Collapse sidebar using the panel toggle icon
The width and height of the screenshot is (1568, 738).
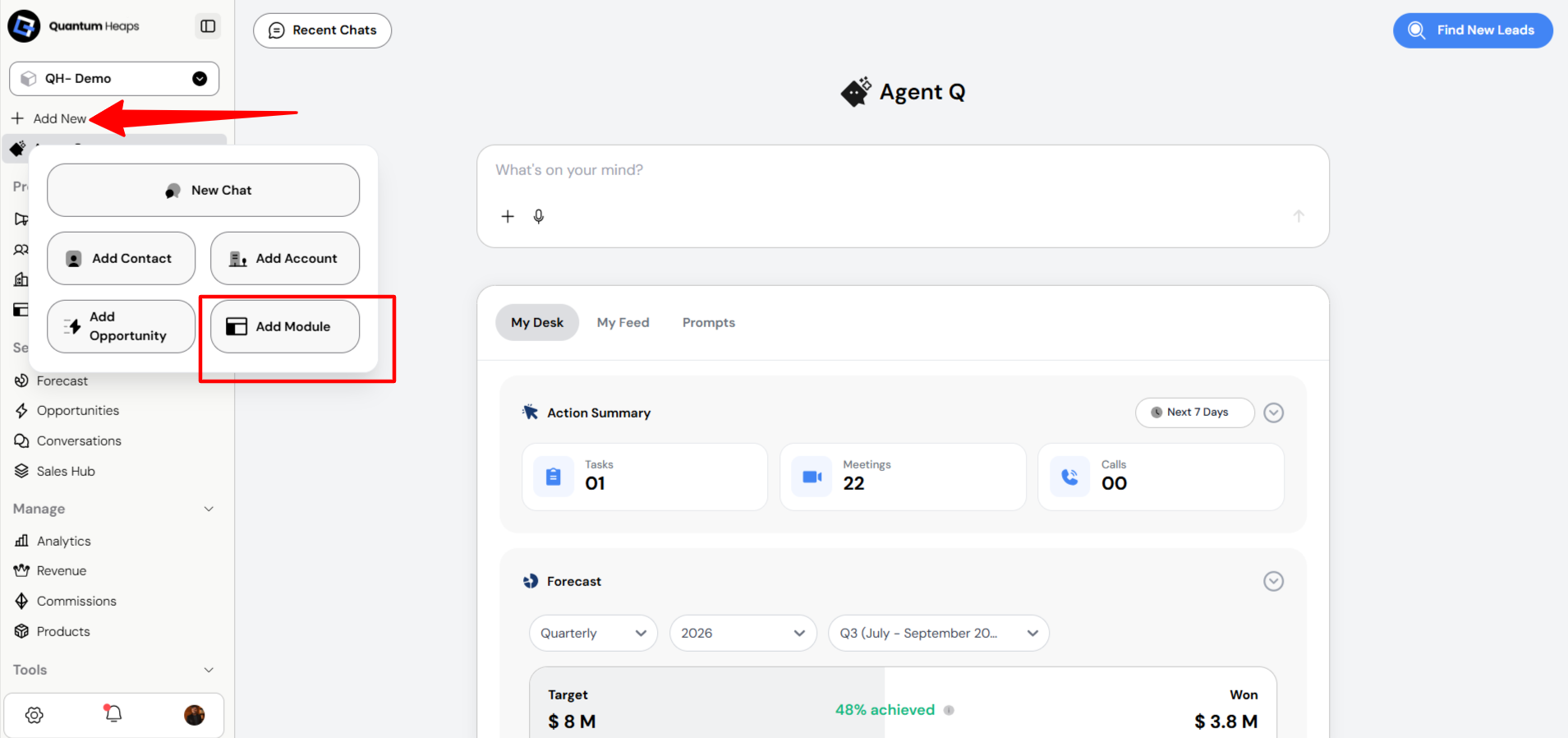pos(208,26)
